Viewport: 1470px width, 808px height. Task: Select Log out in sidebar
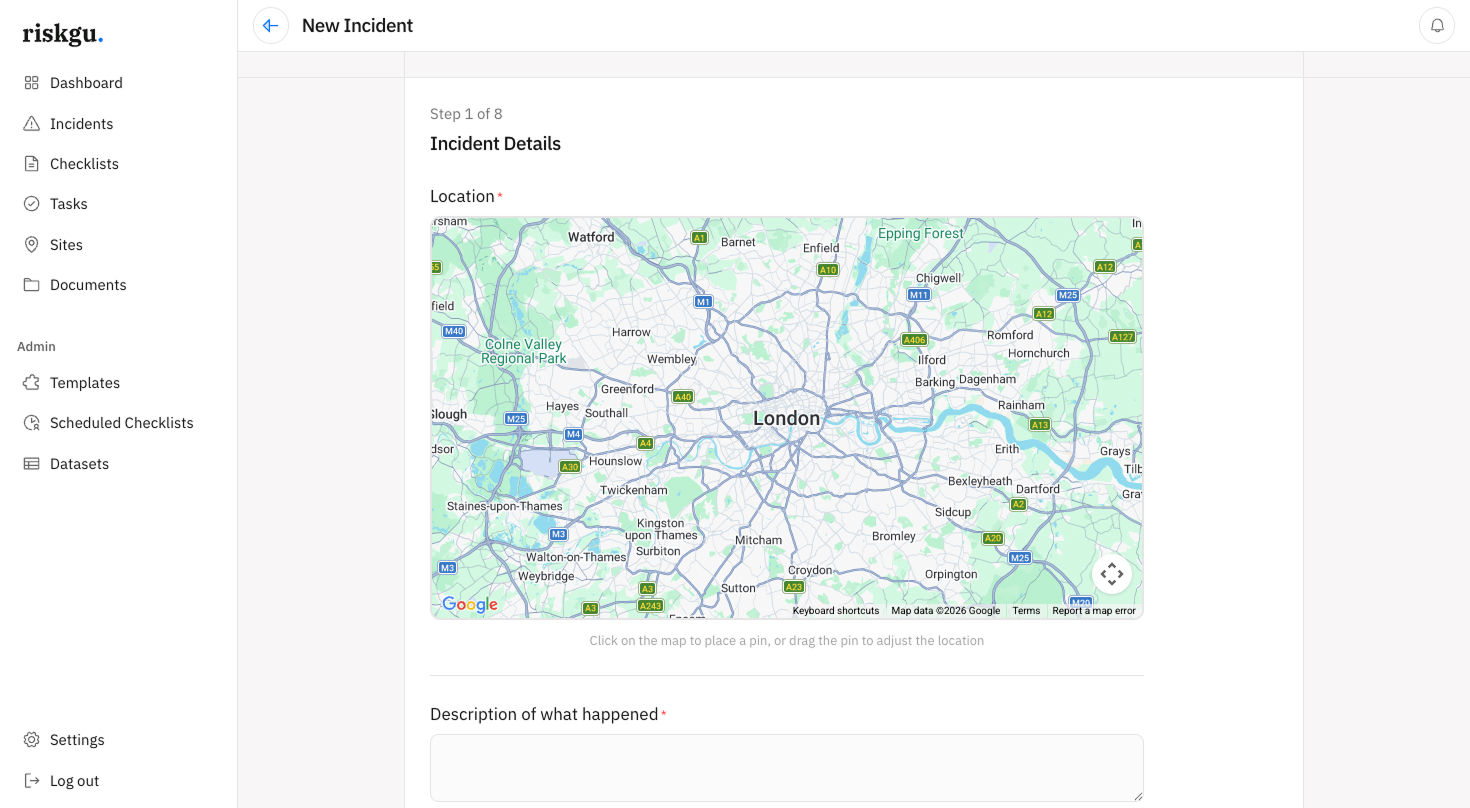click(74, 781)
